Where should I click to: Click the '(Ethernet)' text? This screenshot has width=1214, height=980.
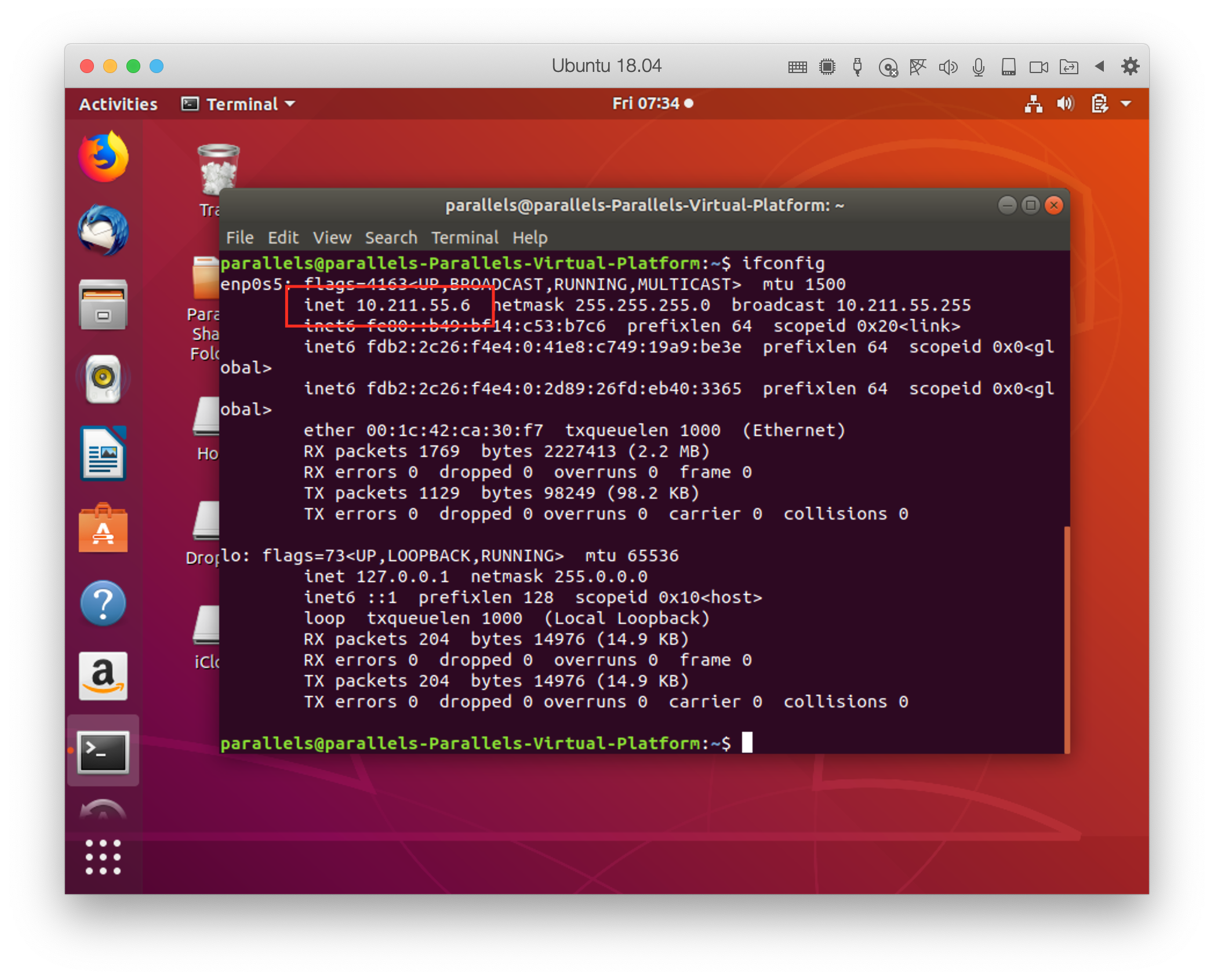click(x=794, y=430)
